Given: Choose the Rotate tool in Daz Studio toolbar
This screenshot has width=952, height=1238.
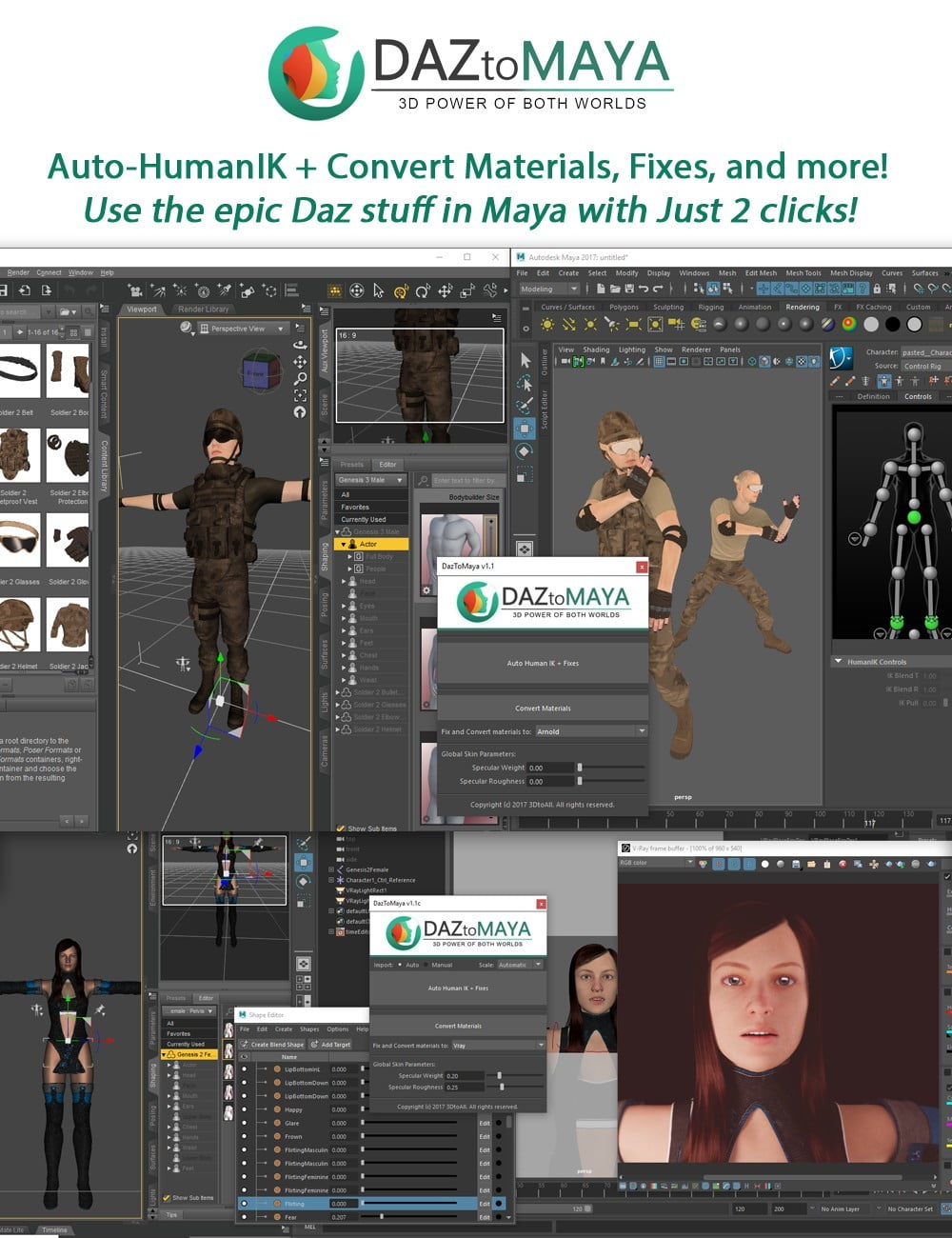Looking at the screenshot, I should click(x=423, y=290).
